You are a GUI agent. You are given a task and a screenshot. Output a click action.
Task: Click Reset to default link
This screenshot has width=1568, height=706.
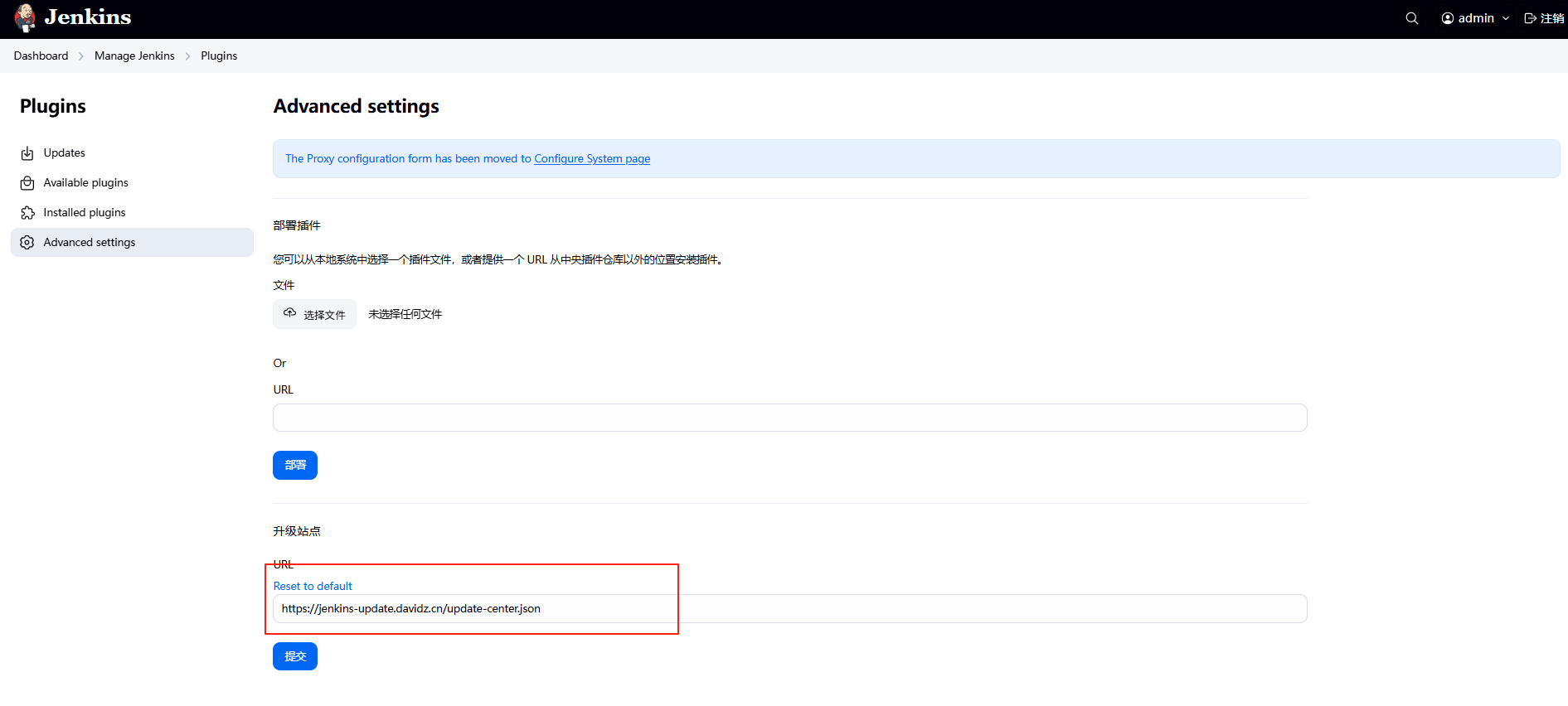(313, 587)
